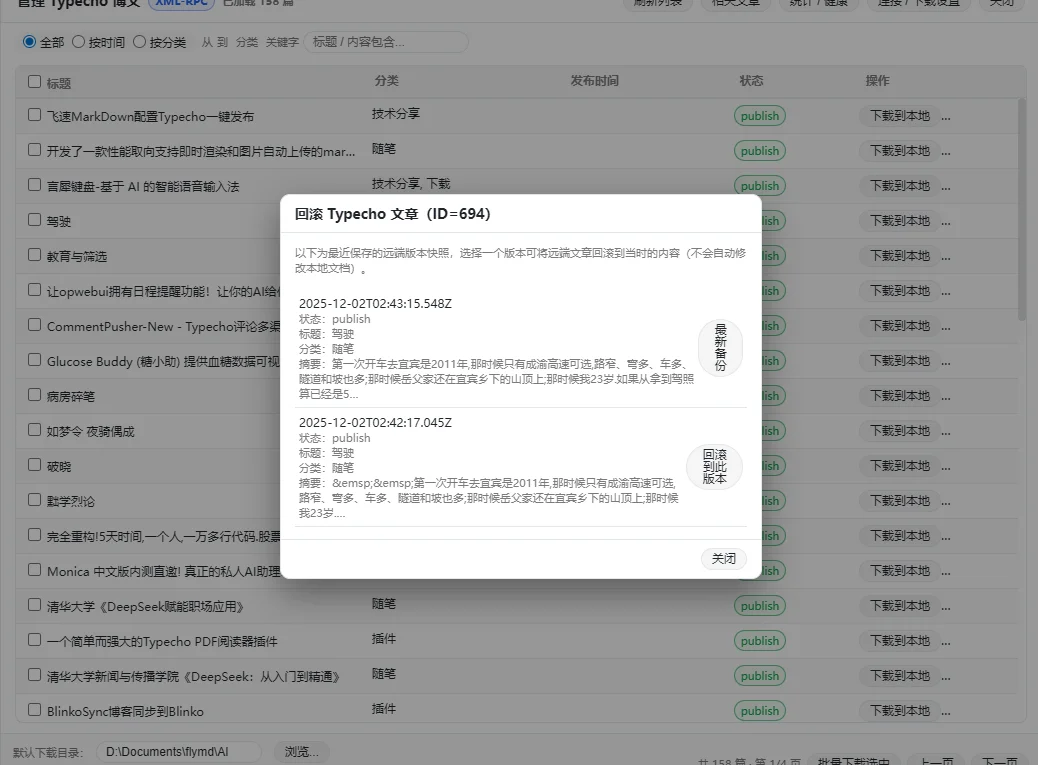Click 下载到本地 for 病房碎笔 row
The image size is (1038, 765).
point(899,396)
